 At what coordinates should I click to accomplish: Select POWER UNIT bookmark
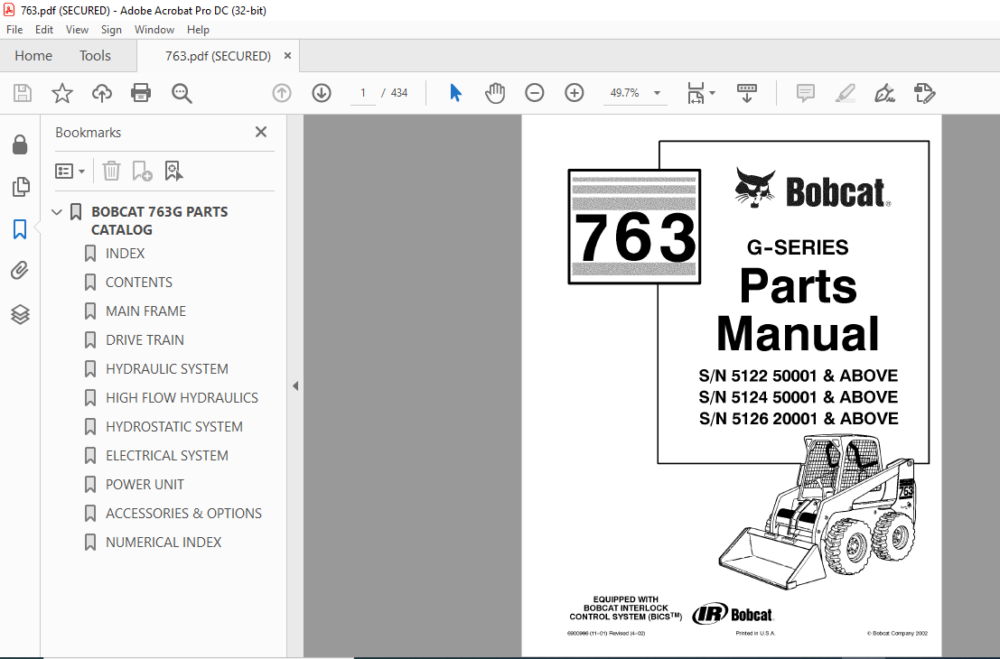(145, 484)
